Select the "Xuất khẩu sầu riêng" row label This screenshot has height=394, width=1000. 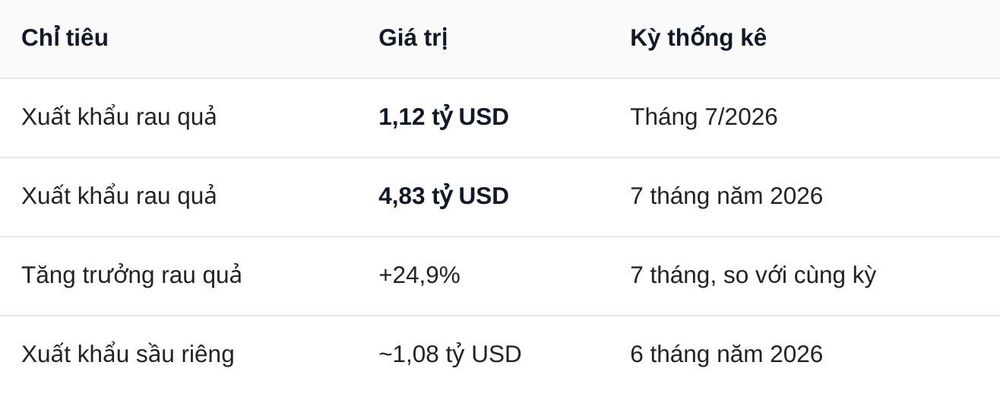(128, 354)
